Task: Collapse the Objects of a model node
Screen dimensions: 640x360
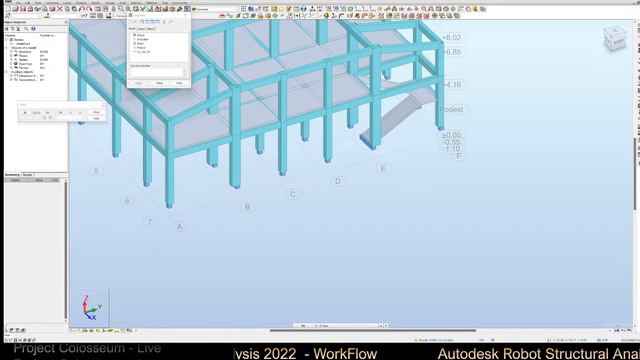Action: [7, 48]
